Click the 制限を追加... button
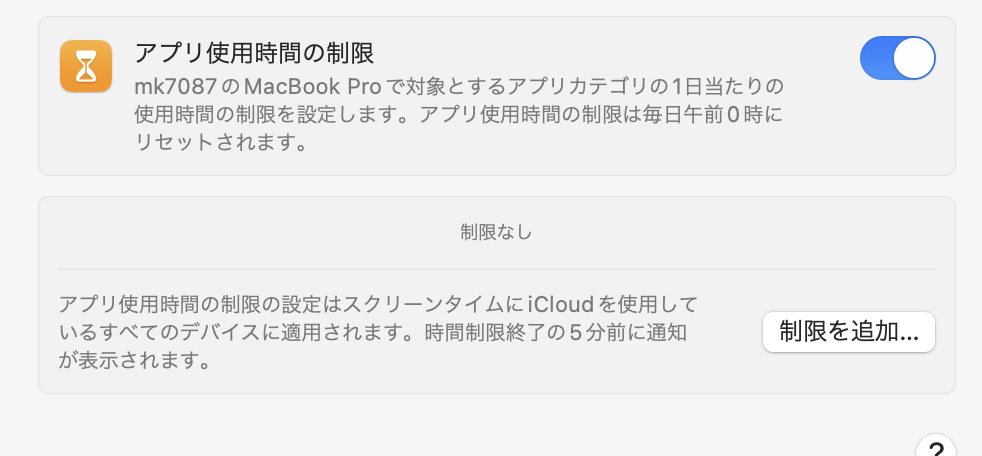The height and width of the screenshot is (456, 982). pos(849,332)
